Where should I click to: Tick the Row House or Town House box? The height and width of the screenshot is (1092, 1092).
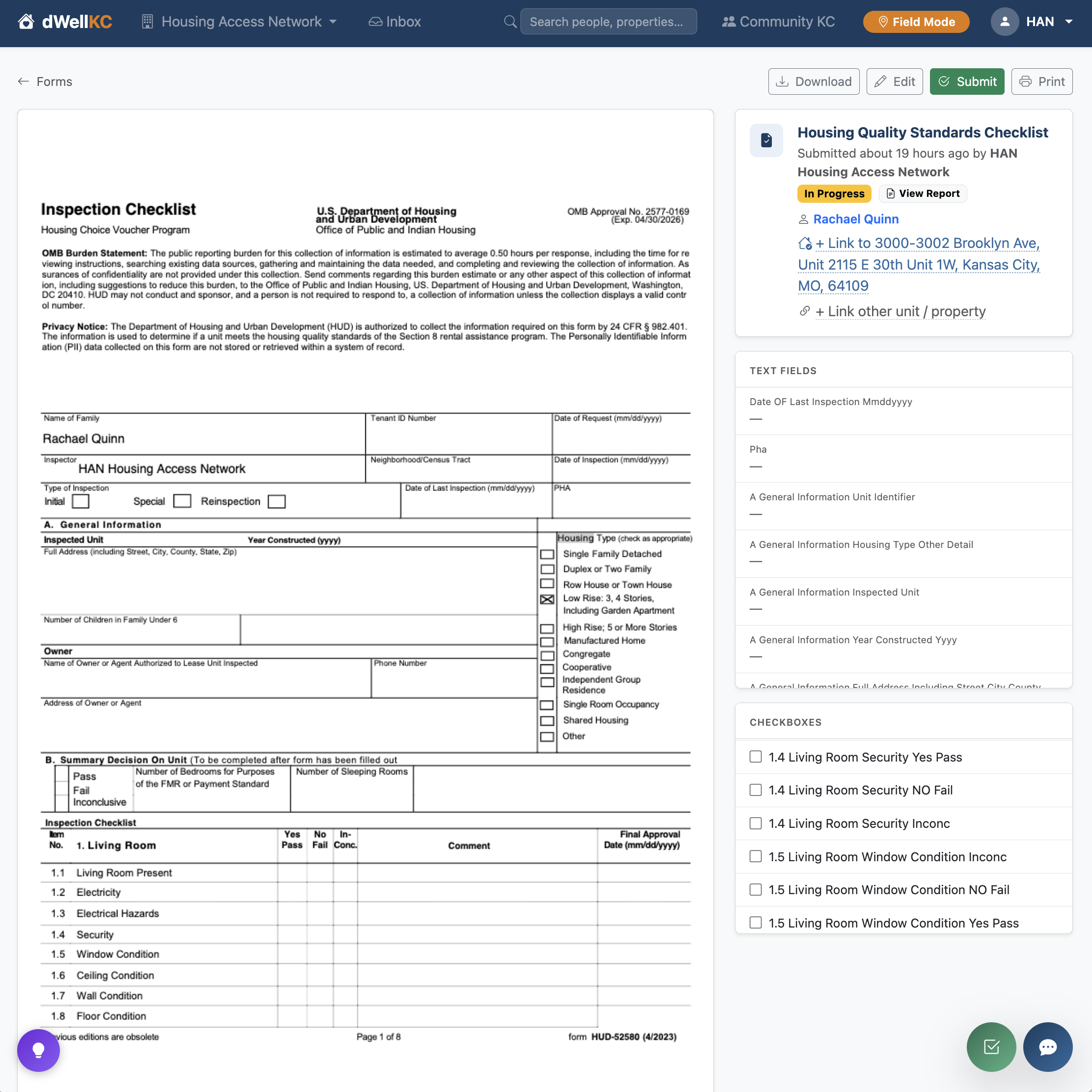point(547,584)
